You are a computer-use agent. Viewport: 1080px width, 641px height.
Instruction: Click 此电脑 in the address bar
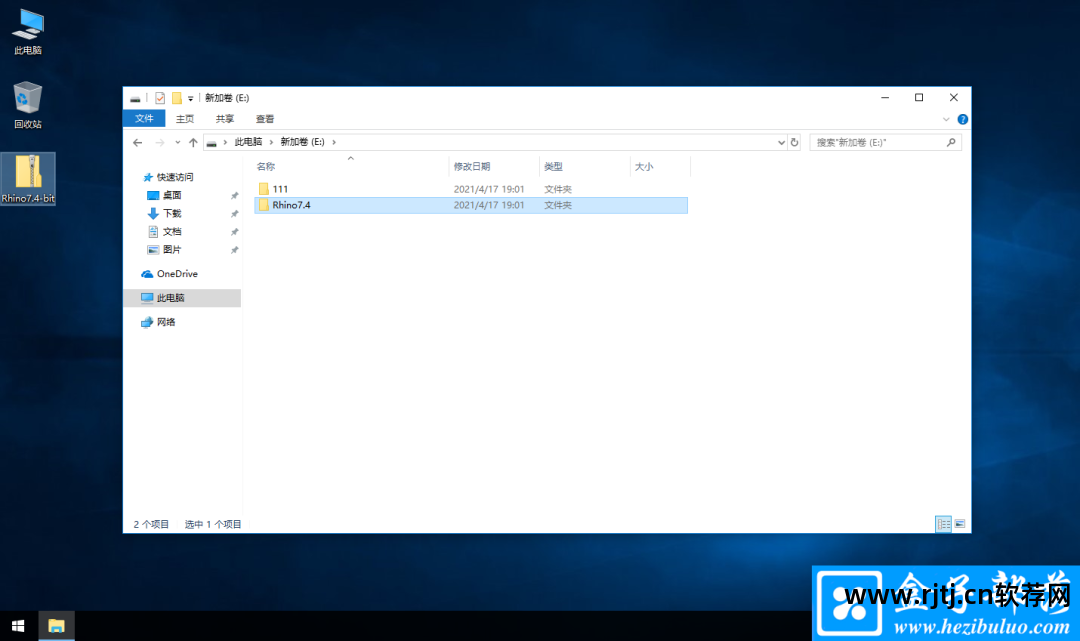pos(248,142)
